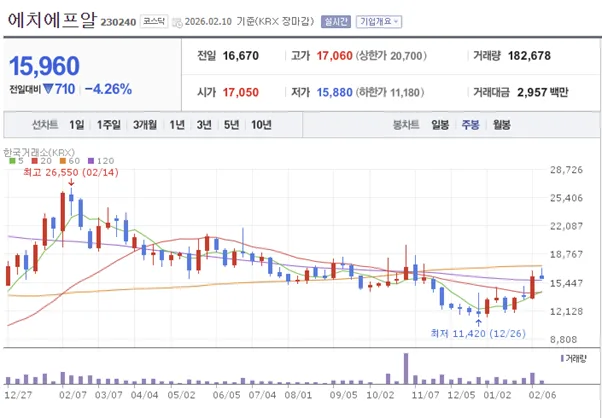Click the 06/05 date axis label
This screenshot has width=602, height=418.
click(x=227, y=395)
